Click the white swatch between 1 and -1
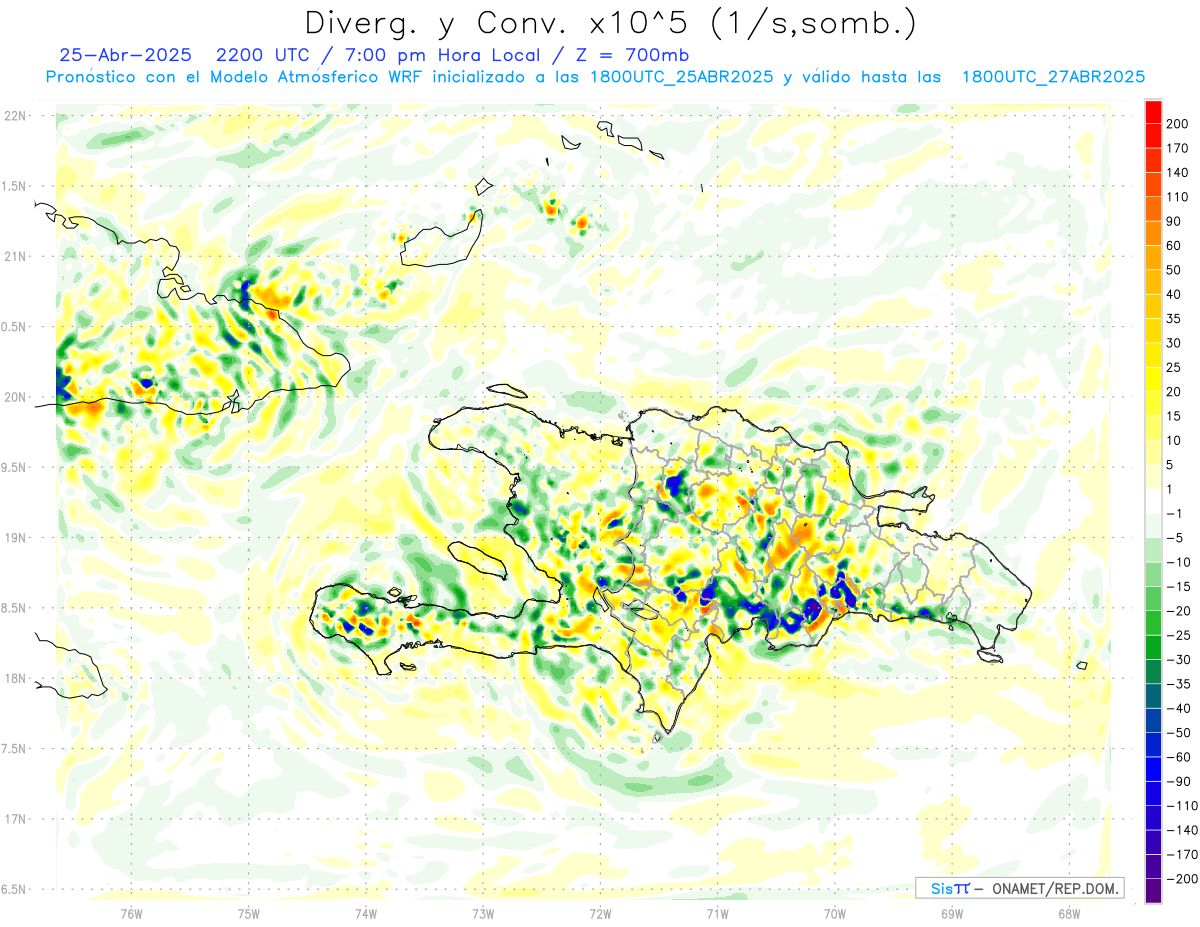This screenshot has width=1200, height=927. [1153, 501]
